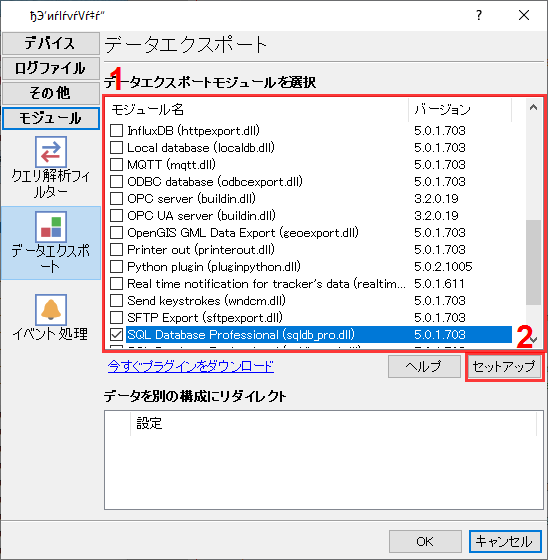This screenshot has height=560, width=548.
Task: Check the Printer out (printerout.dll) checkbox
Action: tap(116, 250)
